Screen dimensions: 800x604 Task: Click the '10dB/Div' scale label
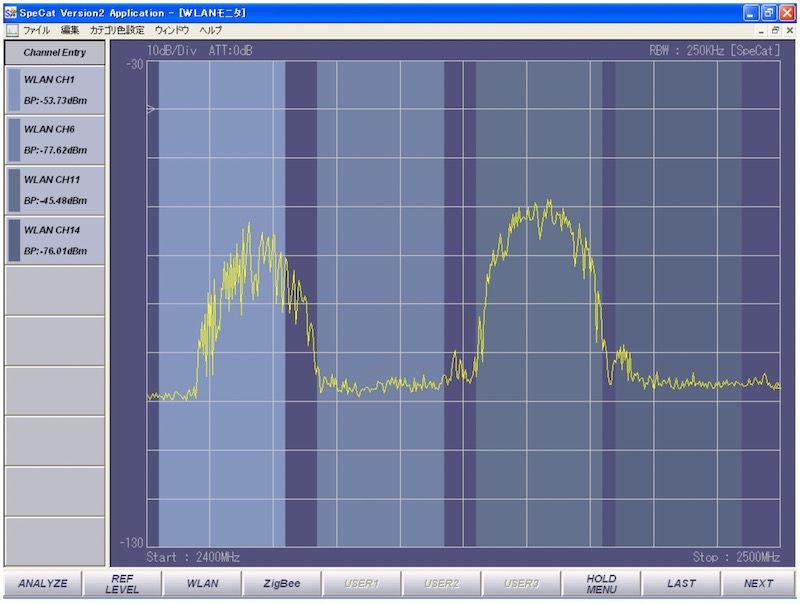pos(172,51)
